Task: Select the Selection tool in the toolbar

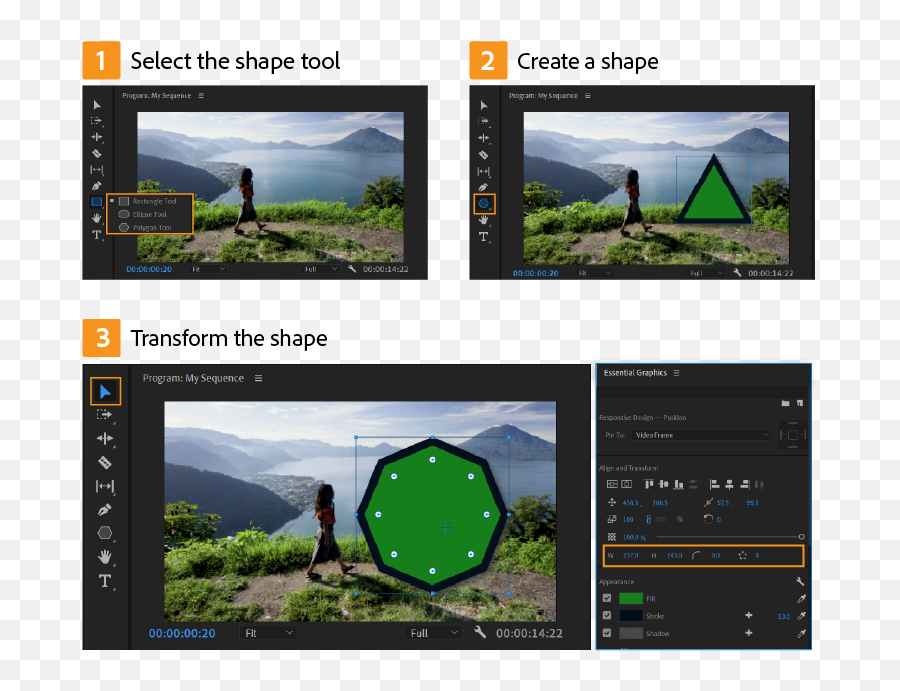Action: click(x=105, y=391)
